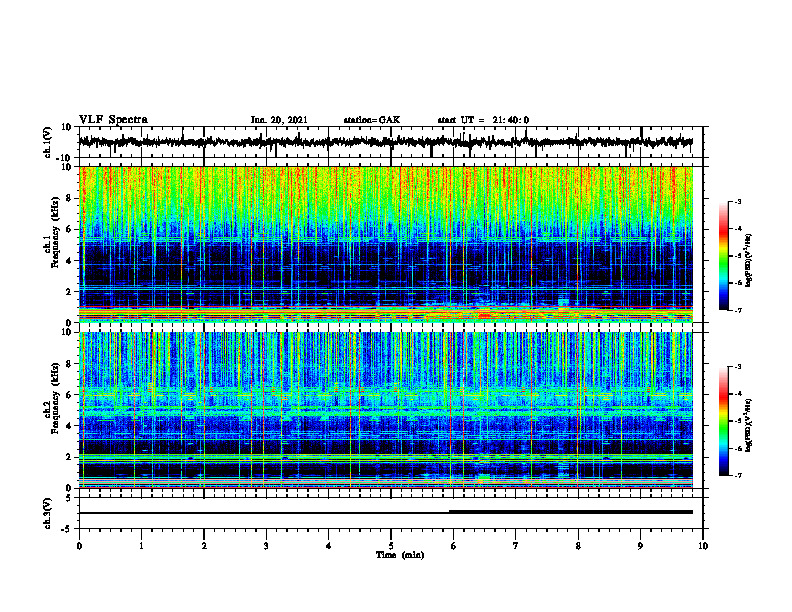Click time axis tick label 3
792x612 pixels.
pos(266,546)
